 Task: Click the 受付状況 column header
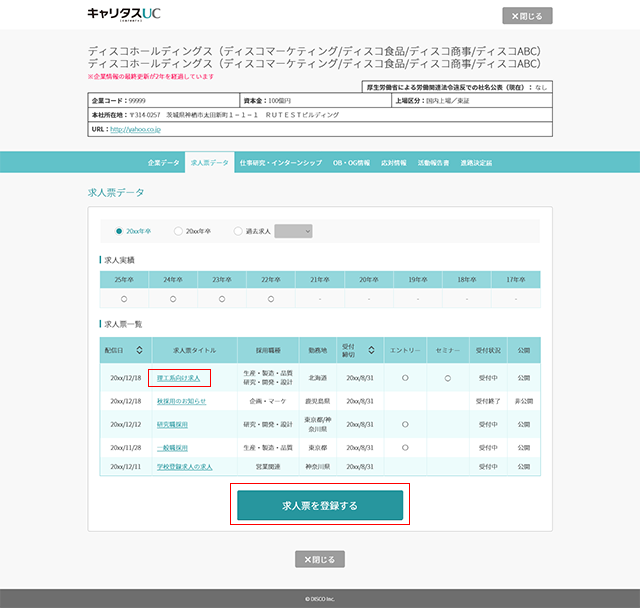pos(488,350)
